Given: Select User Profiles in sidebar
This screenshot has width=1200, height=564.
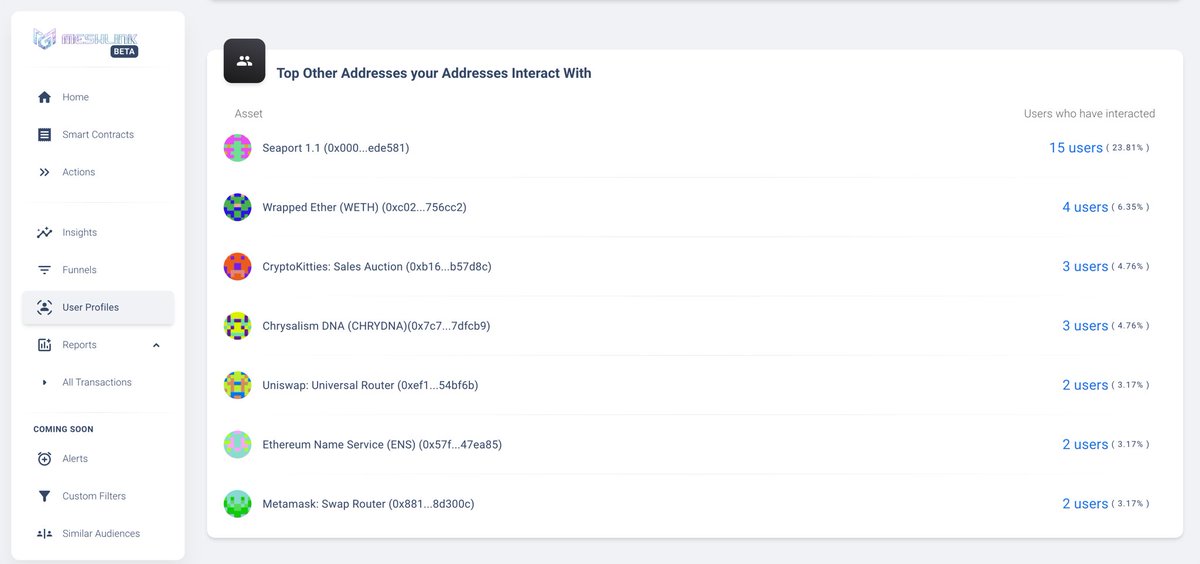Looking at the screenshot, I should pos(98,308).
